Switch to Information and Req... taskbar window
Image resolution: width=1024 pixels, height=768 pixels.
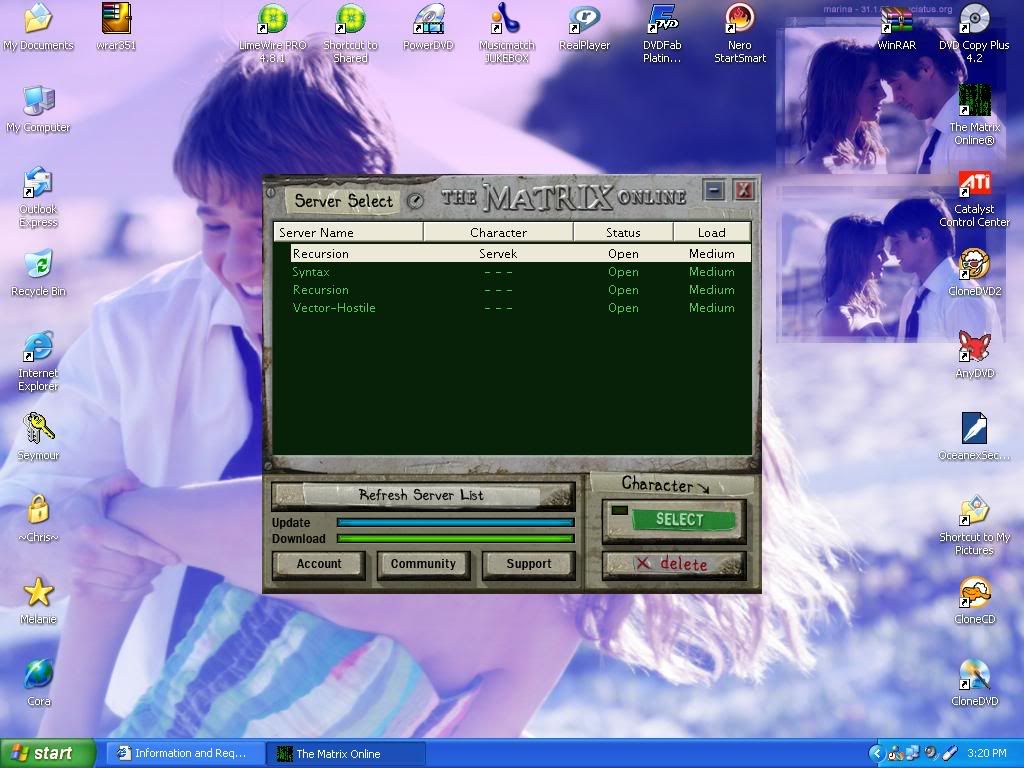185,754
